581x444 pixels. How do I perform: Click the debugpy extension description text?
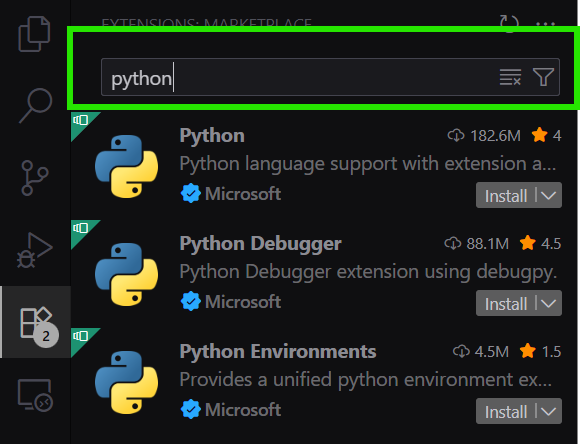pos(368,272)
